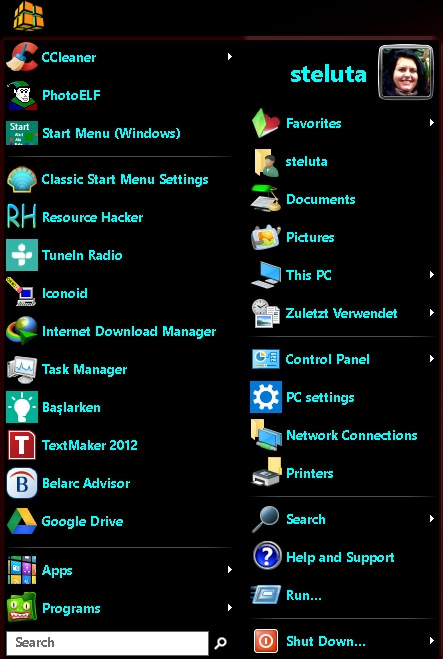Launch Task Manager from its label
The width and height of the screenshot is (443, 659).
[x=84, y=369]
